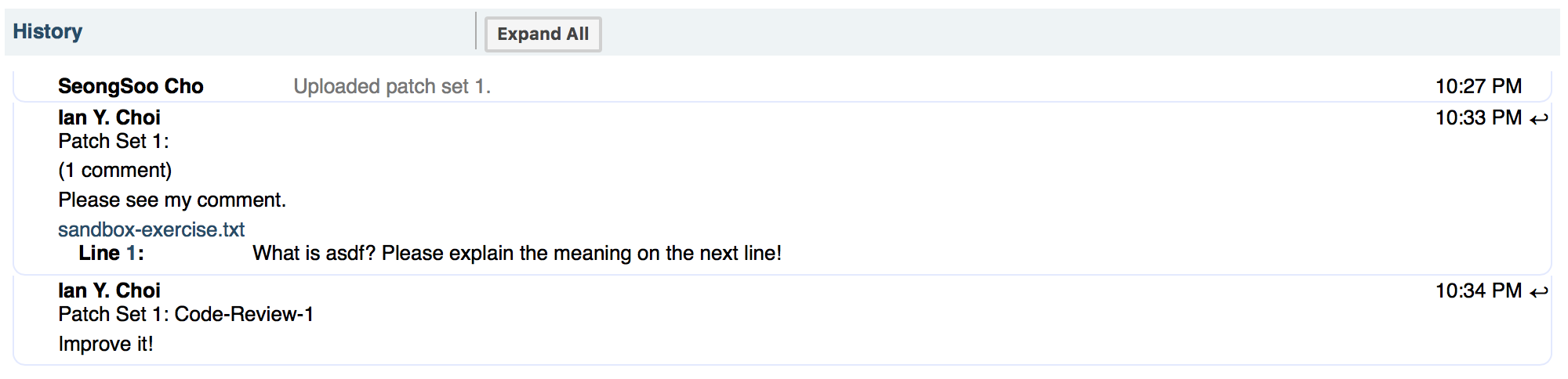Click 'Patch Set 1:' above '(1 comment)'
The width and height of the screenshot is (1568, 379).
point(114,141)
